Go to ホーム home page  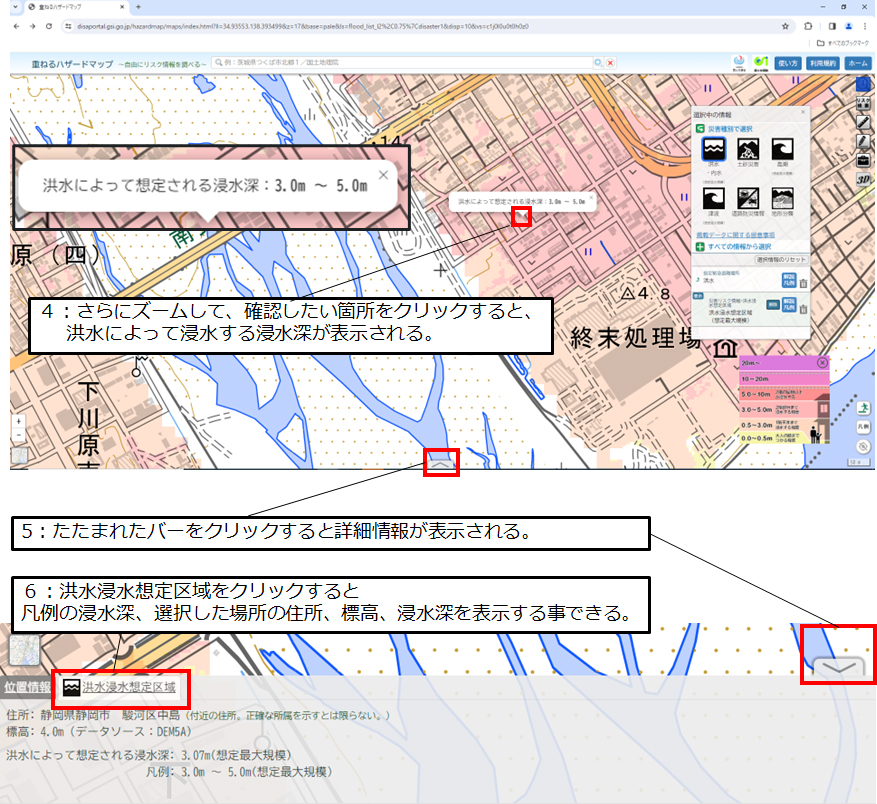(x=858, y=63)
